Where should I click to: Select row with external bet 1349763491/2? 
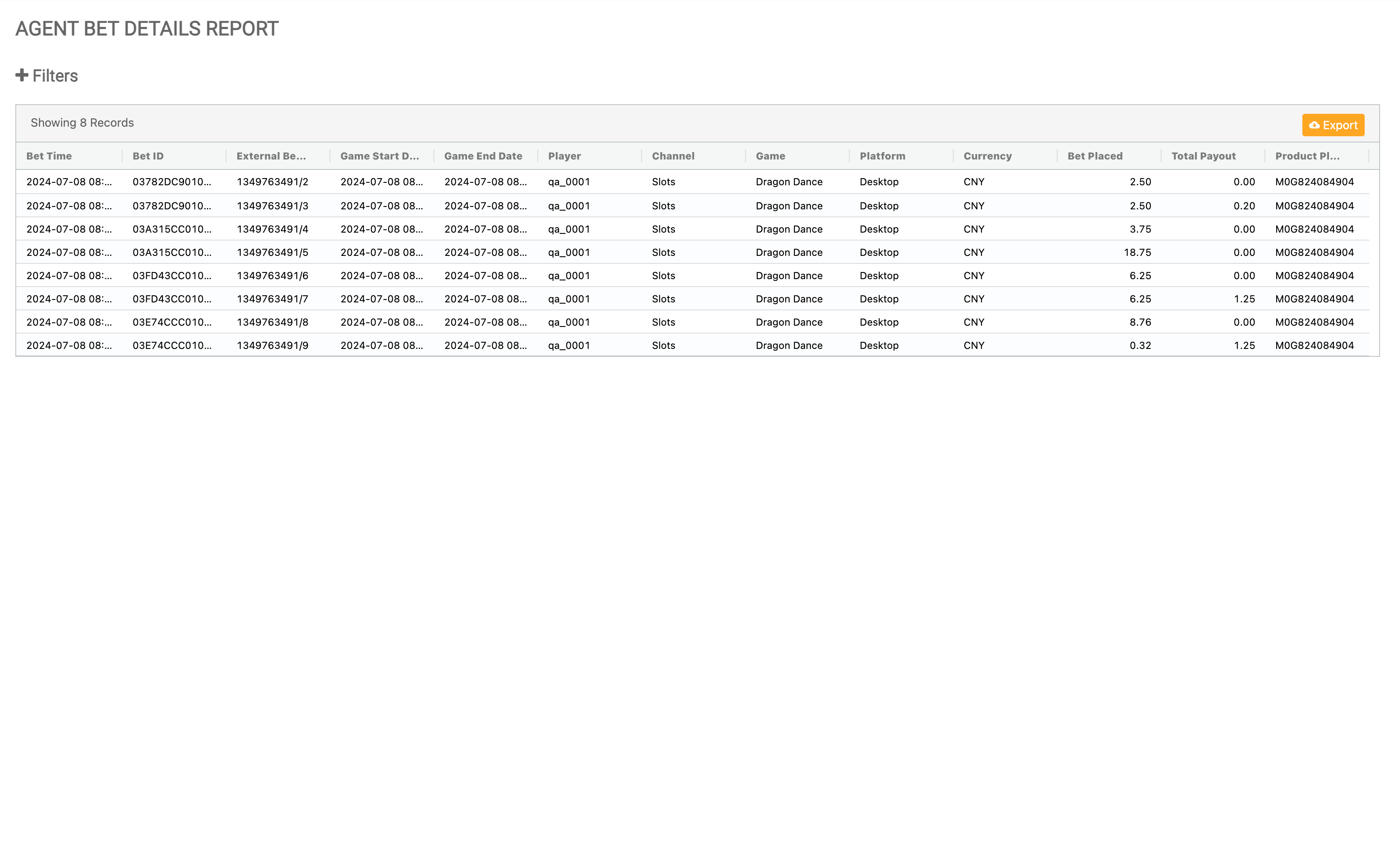[x=273, y=182]
